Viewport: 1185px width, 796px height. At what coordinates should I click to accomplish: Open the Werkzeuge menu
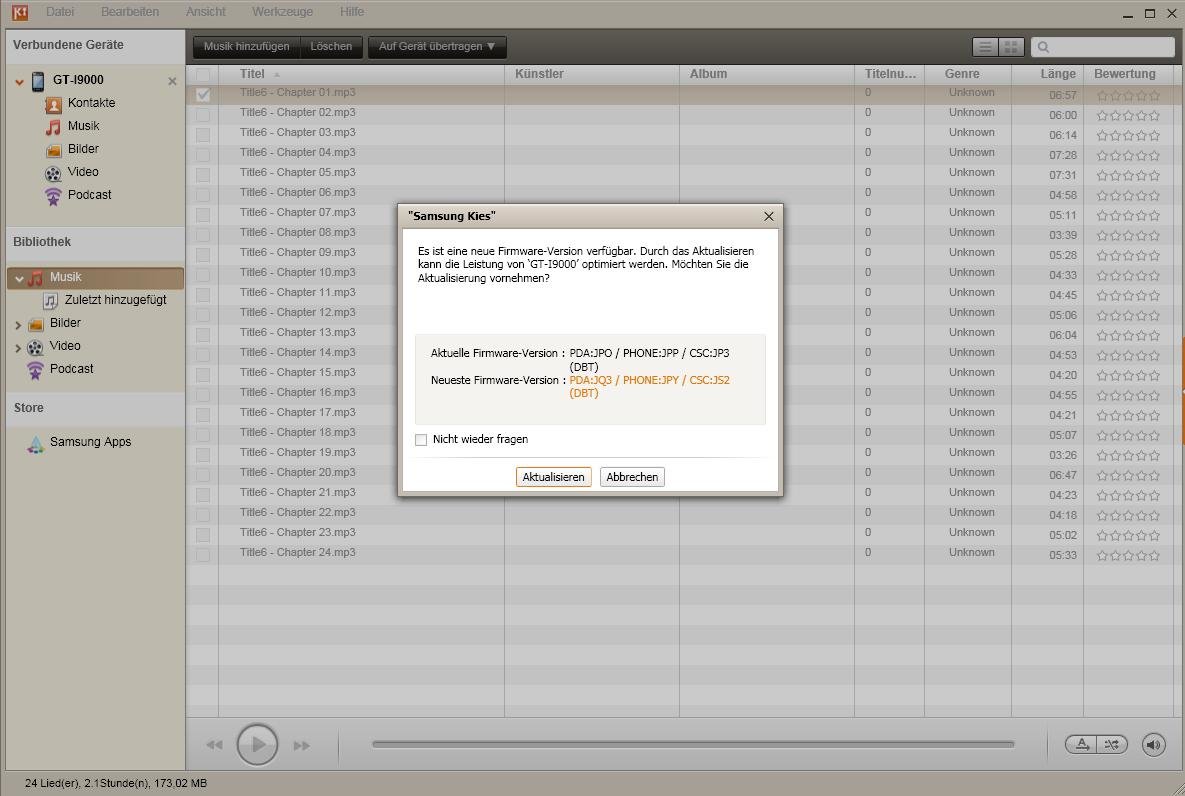[282, 12]
